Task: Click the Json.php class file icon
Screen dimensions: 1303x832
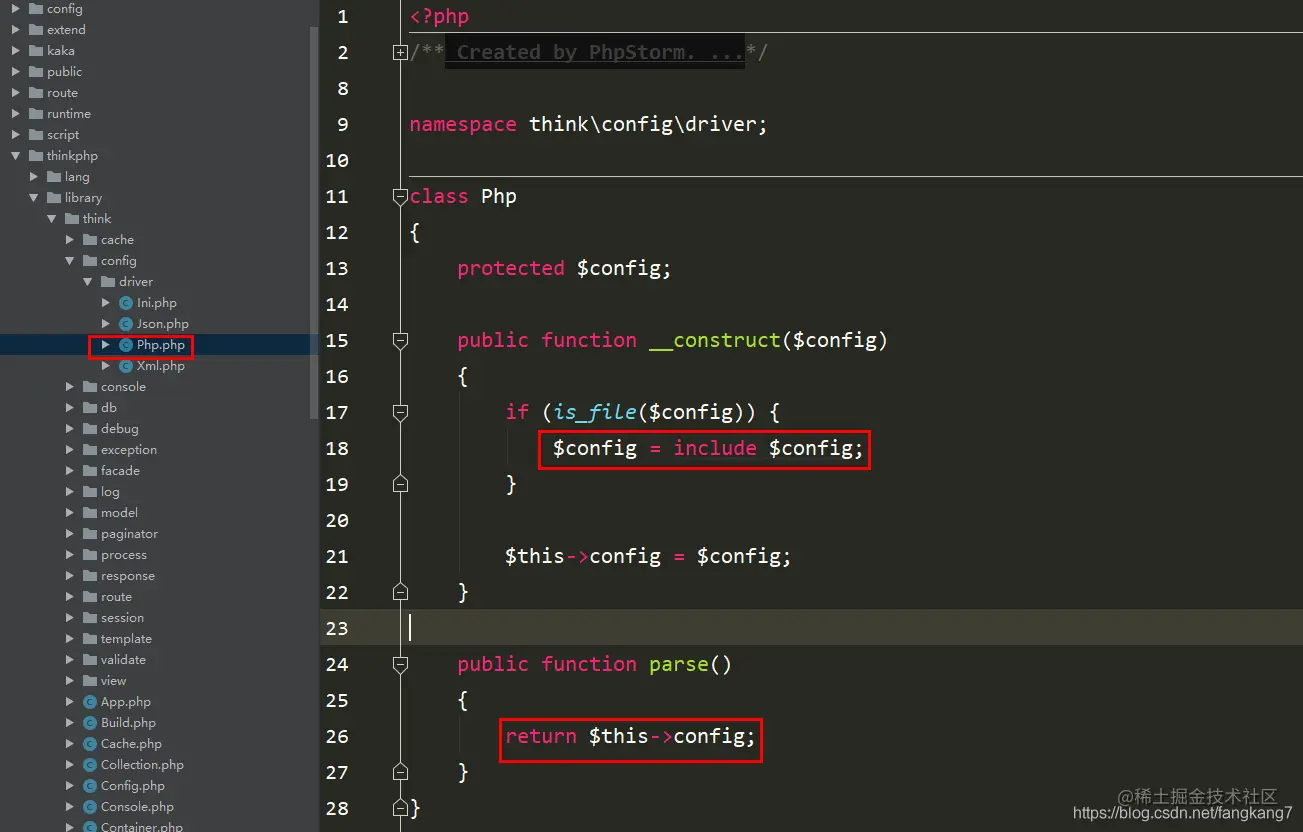Action: 125,324
